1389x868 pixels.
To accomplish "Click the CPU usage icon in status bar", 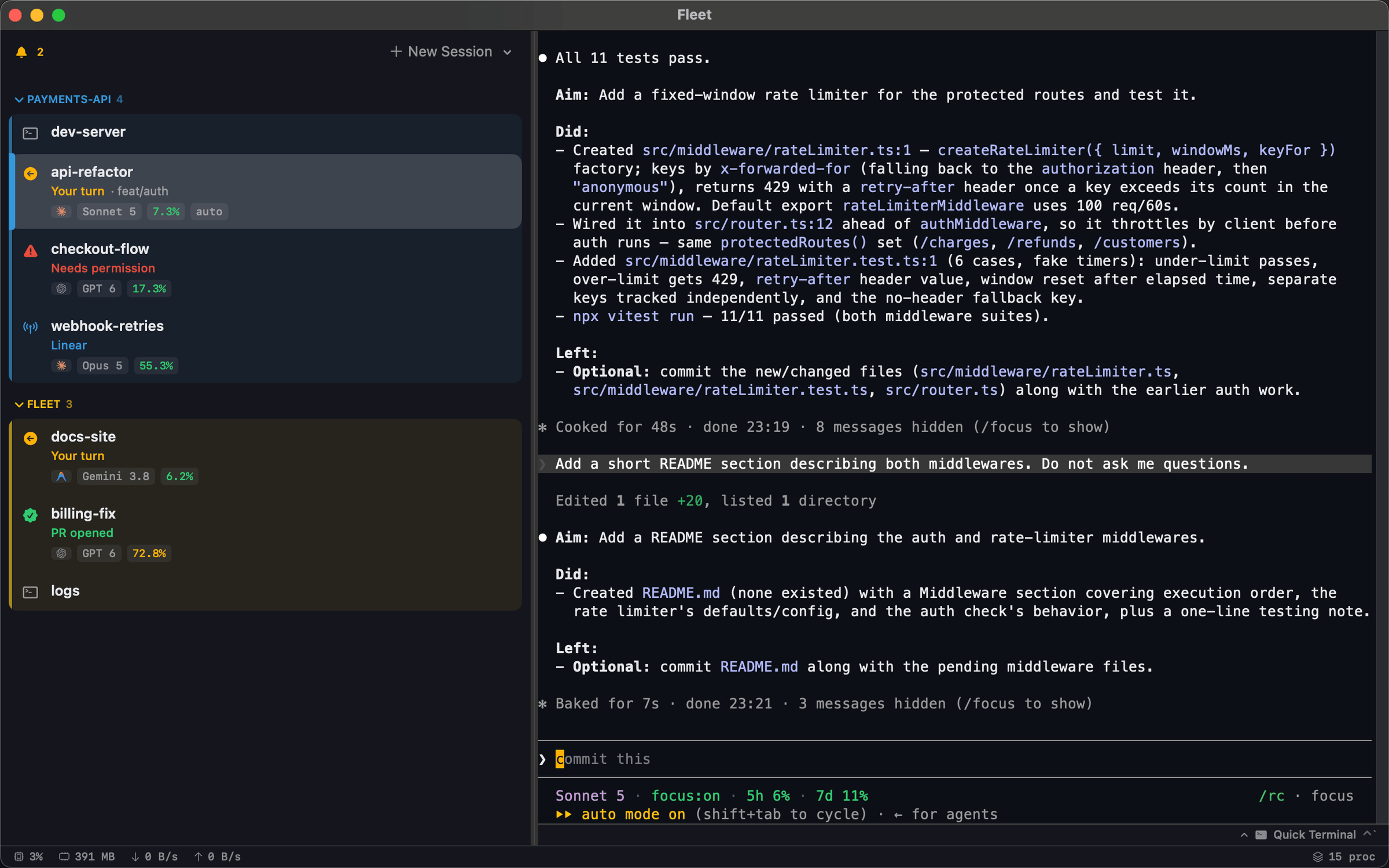I will pos(19,856).
